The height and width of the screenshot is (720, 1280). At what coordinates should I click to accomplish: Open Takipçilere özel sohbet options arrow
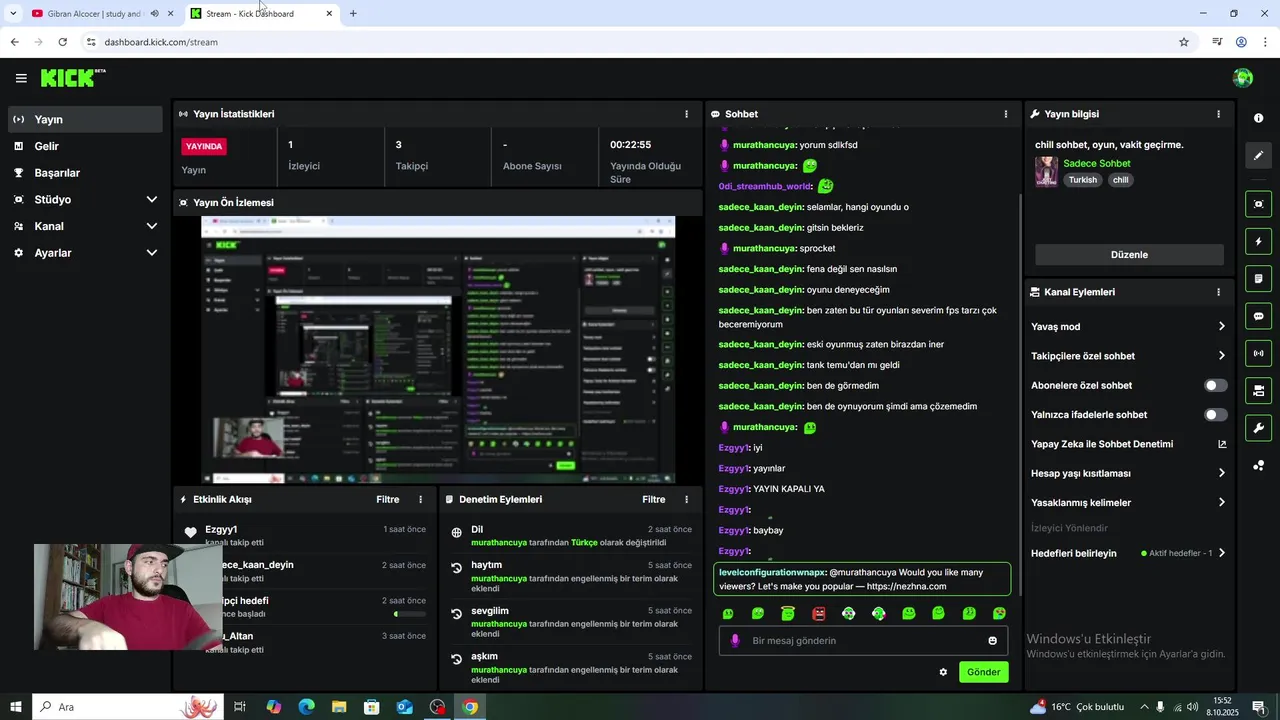(1221, 356)
